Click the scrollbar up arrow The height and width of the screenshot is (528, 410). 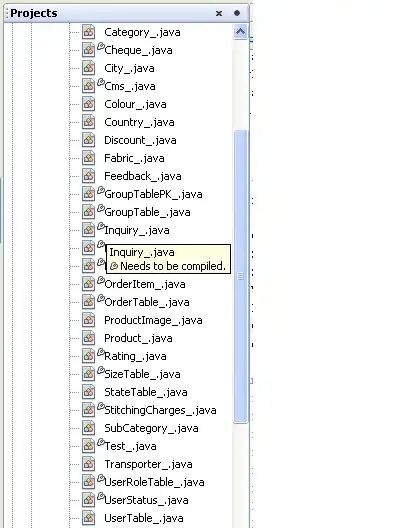240,32
